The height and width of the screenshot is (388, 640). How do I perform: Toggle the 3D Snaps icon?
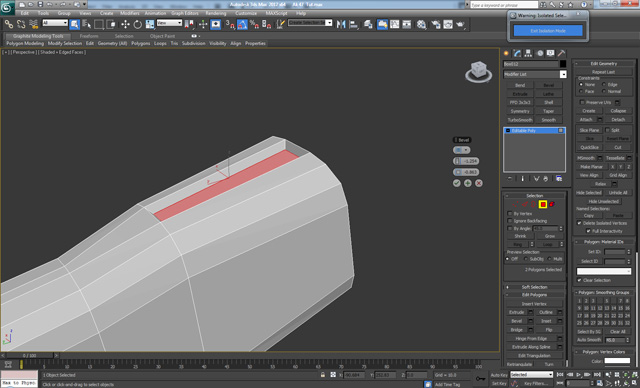coord(230,24)
